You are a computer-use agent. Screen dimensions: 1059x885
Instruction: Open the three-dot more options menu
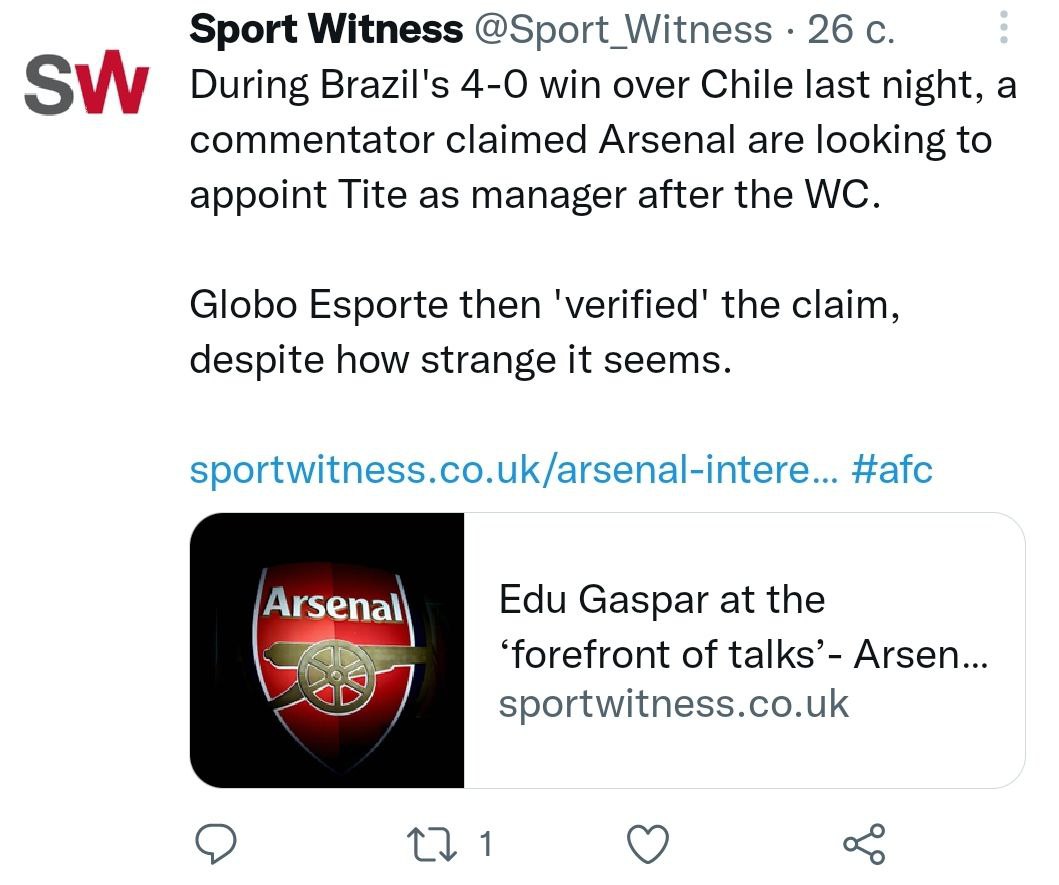click(x=1004, y=32)
